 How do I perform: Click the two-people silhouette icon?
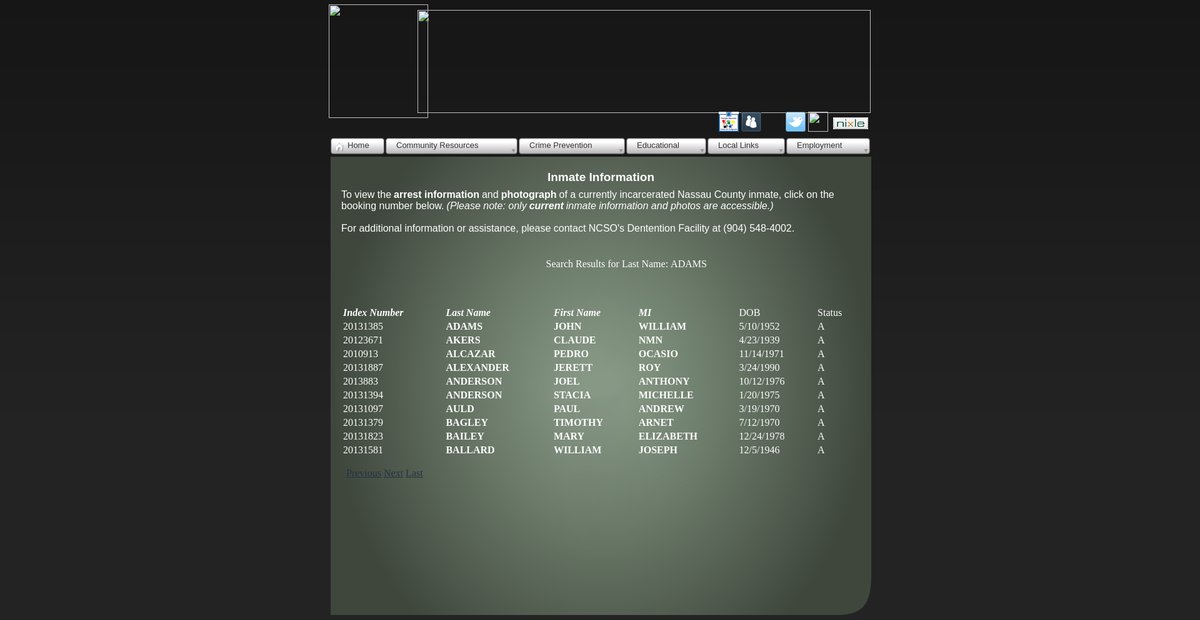pos(751,122)
